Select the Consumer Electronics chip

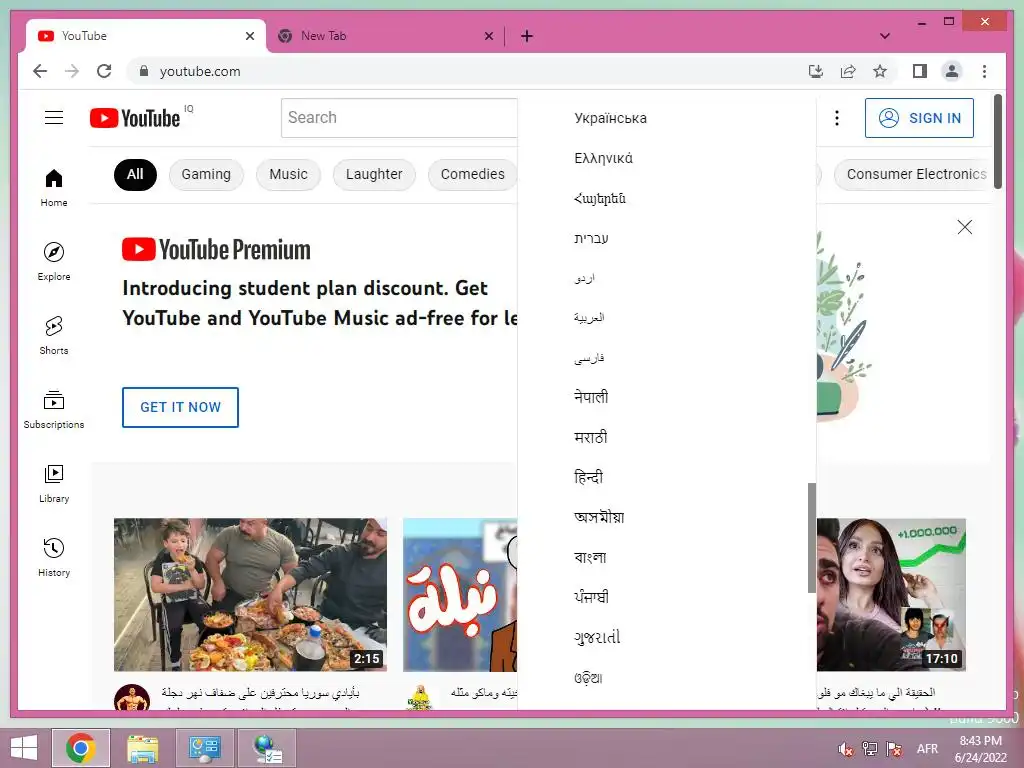point(914,174)
